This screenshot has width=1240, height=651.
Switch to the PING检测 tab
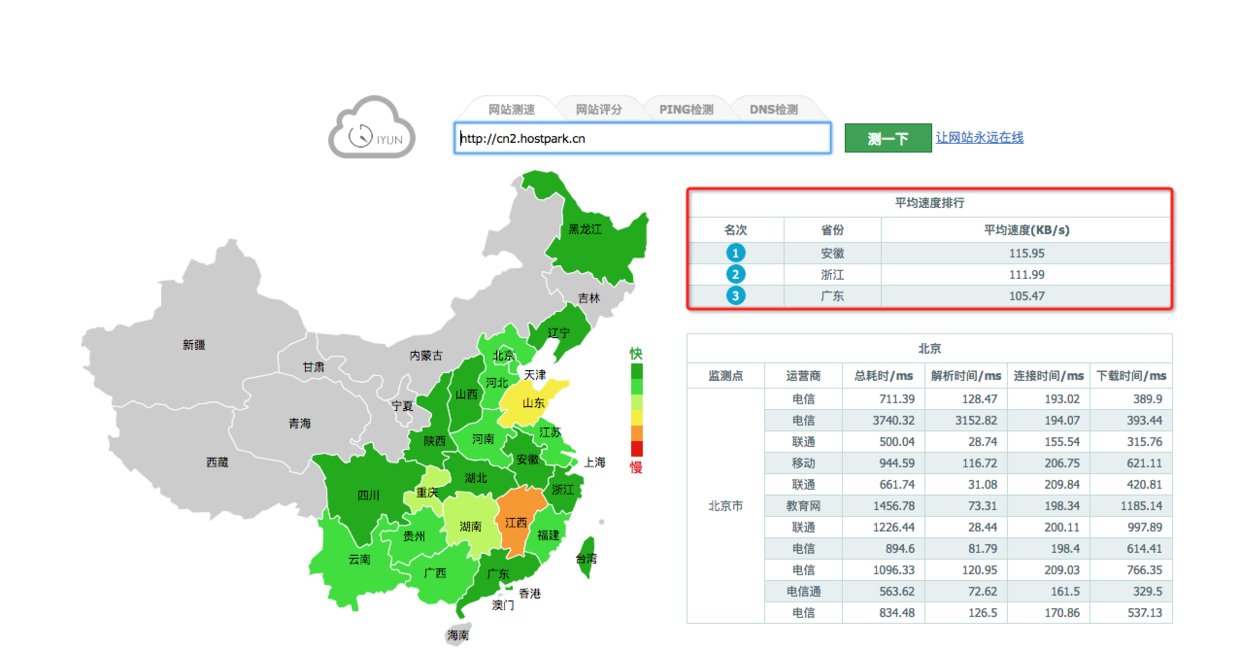pyautogui.click(x=686, y=109)
